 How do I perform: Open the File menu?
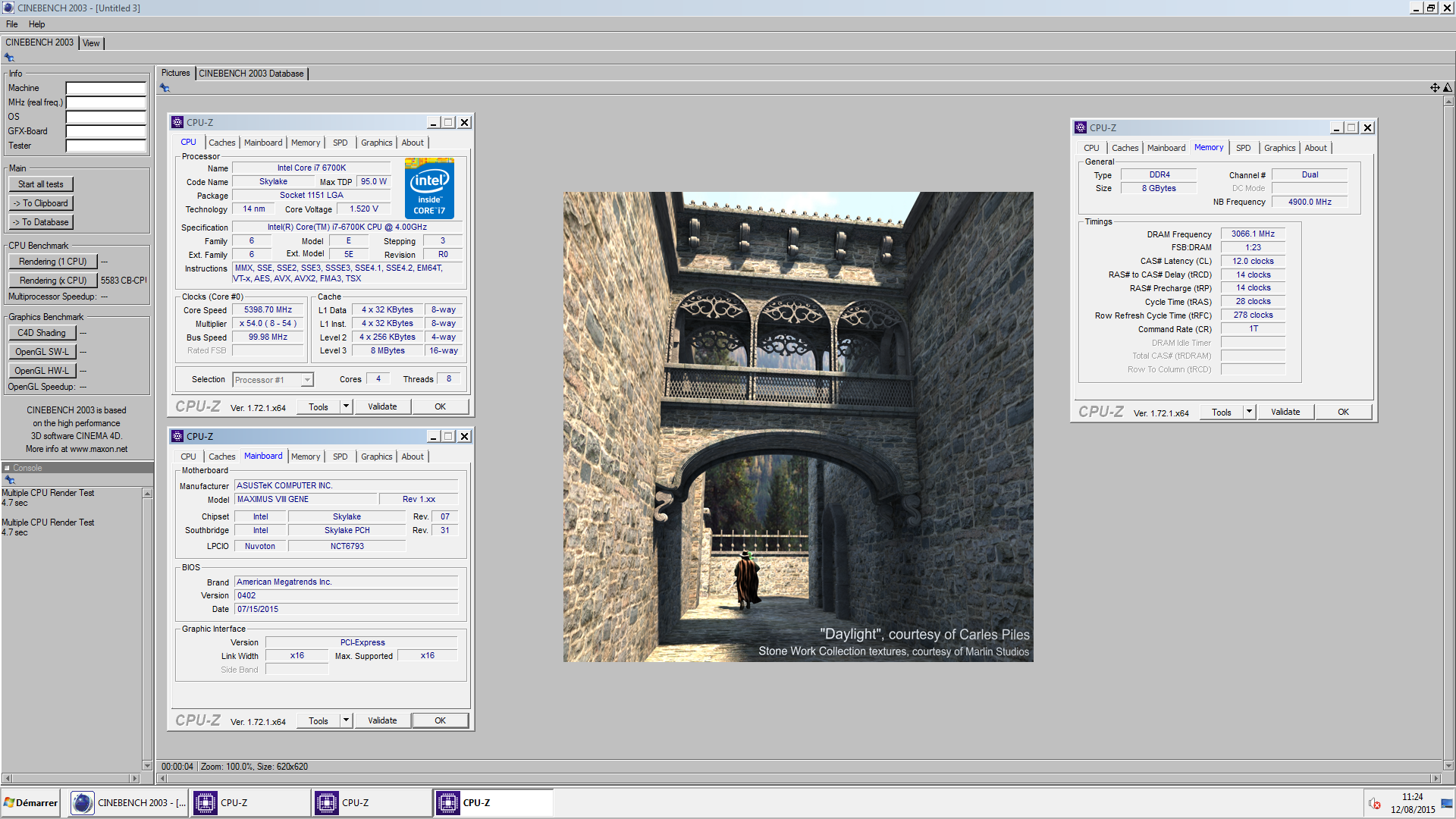click(12, 24)
